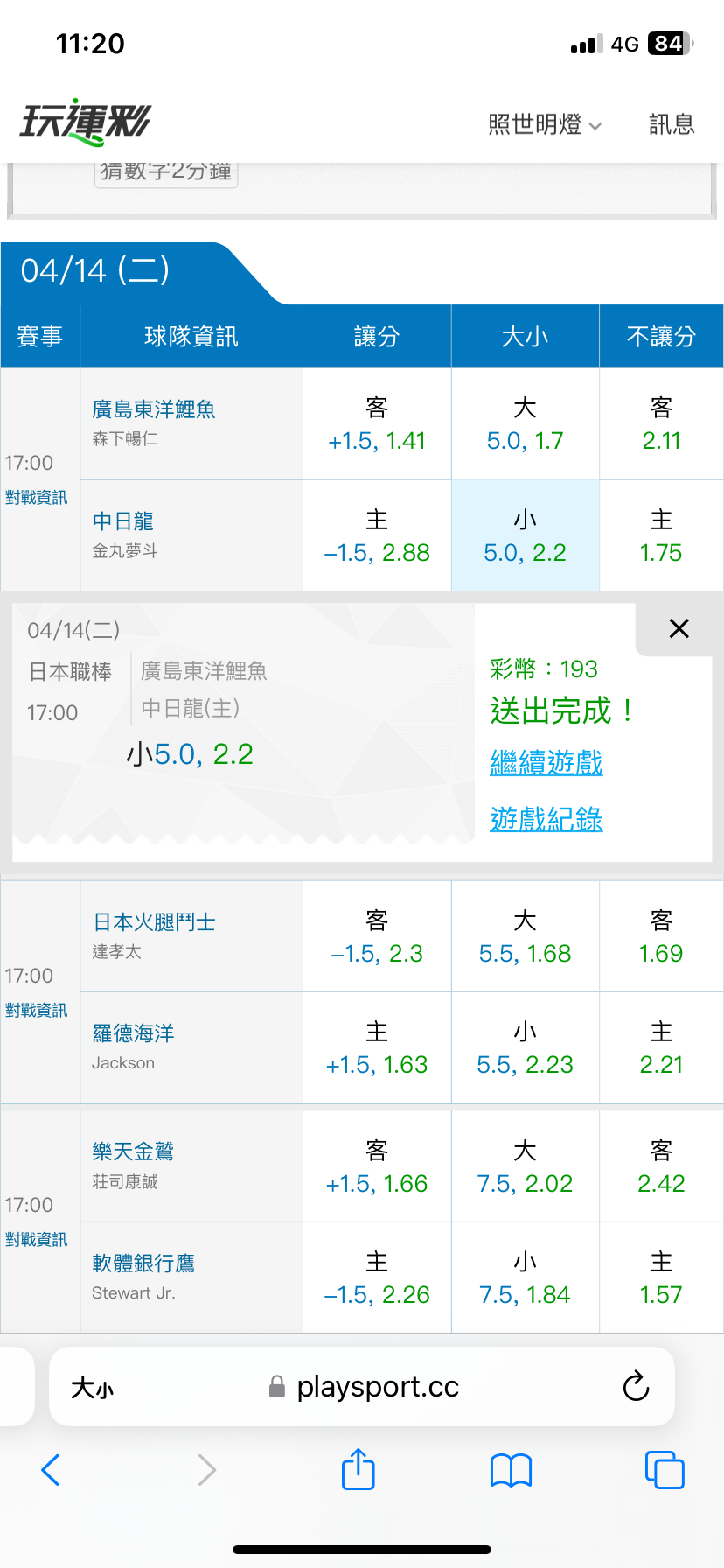
Task: Reload the page in Safari
Action: click(x=636, y=1386)
